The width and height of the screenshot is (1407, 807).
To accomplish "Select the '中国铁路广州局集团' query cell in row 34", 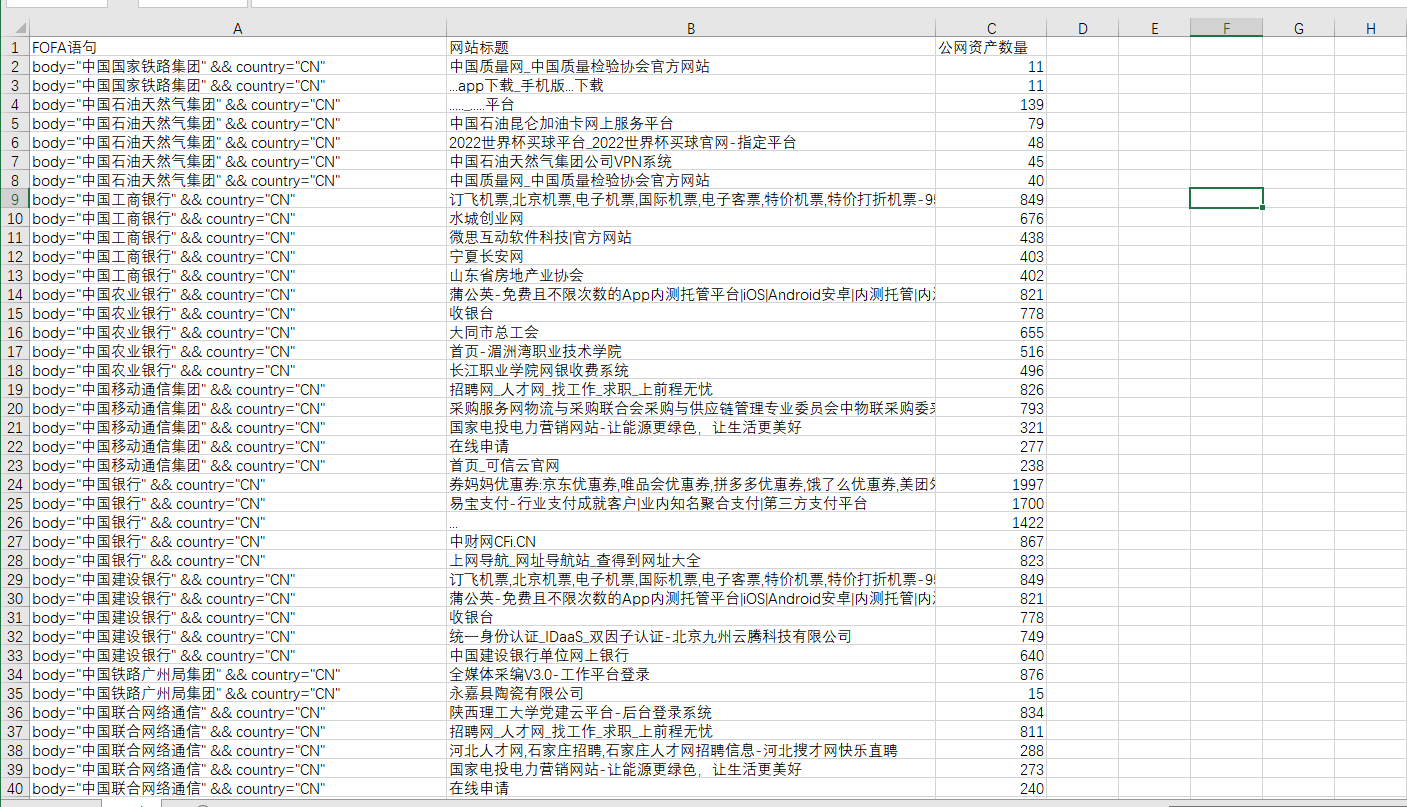I will click(238, 674).
